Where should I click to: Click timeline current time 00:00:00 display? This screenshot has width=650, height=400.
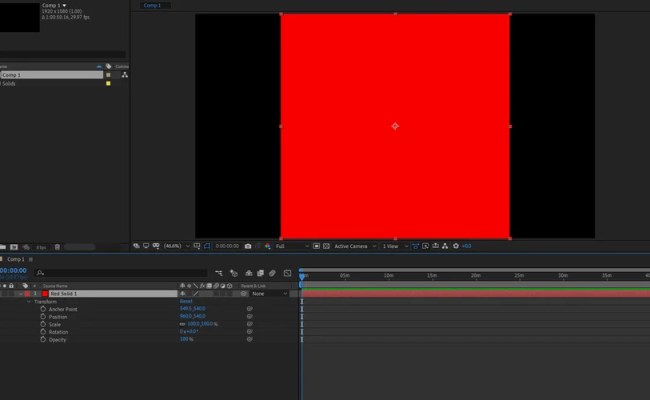pos(13,270)
